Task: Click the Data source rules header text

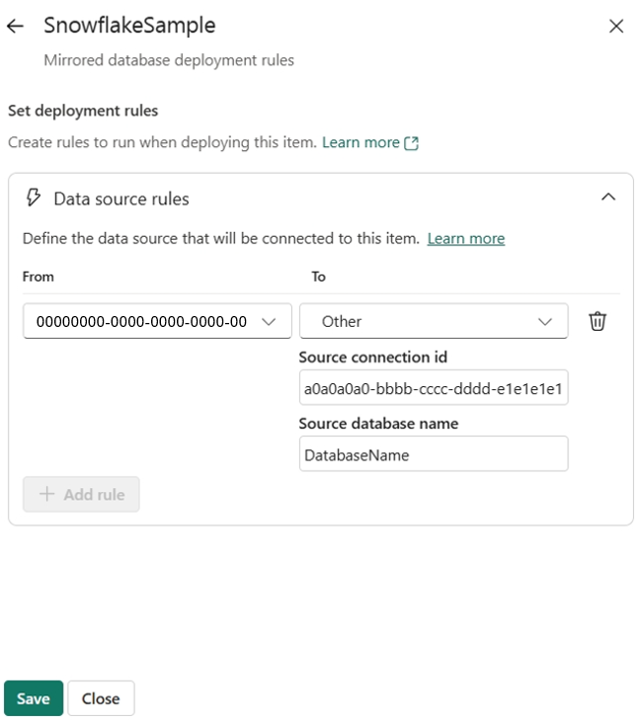Action: click(x=121, y=199)
